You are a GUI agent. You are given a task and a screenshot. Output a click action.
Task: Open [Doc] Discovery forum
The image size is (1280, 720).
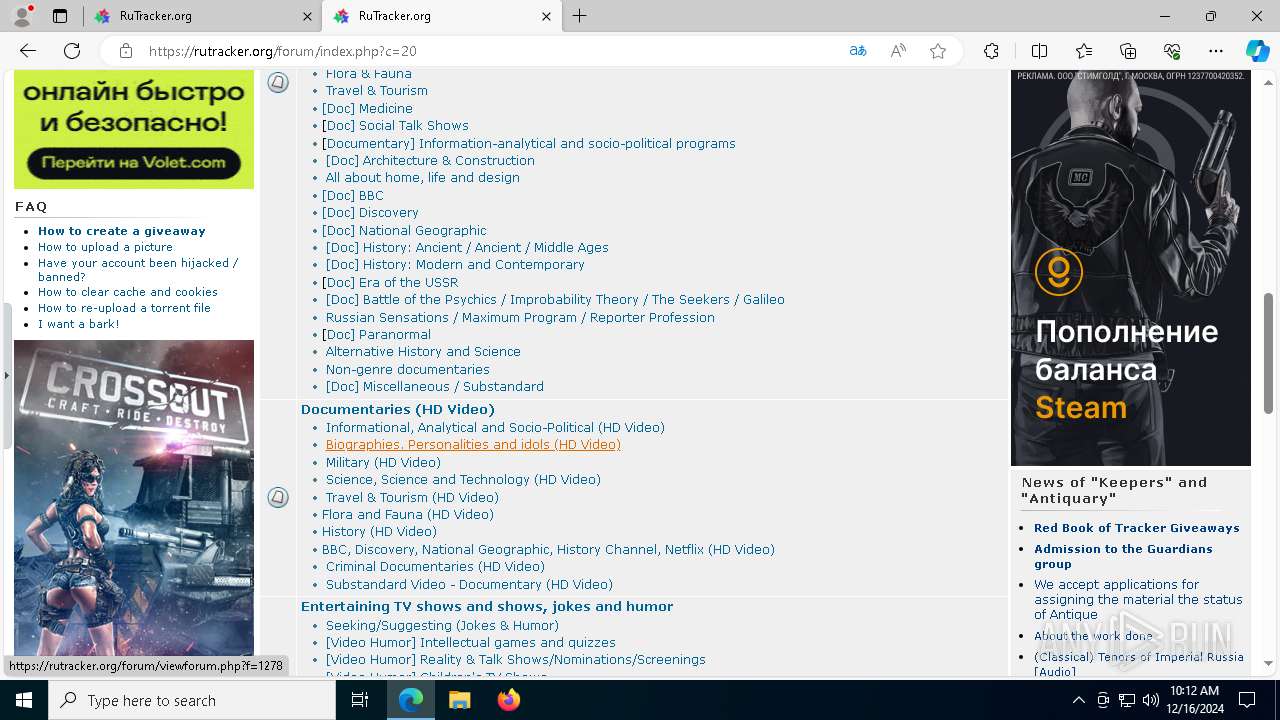pos(370,212)
